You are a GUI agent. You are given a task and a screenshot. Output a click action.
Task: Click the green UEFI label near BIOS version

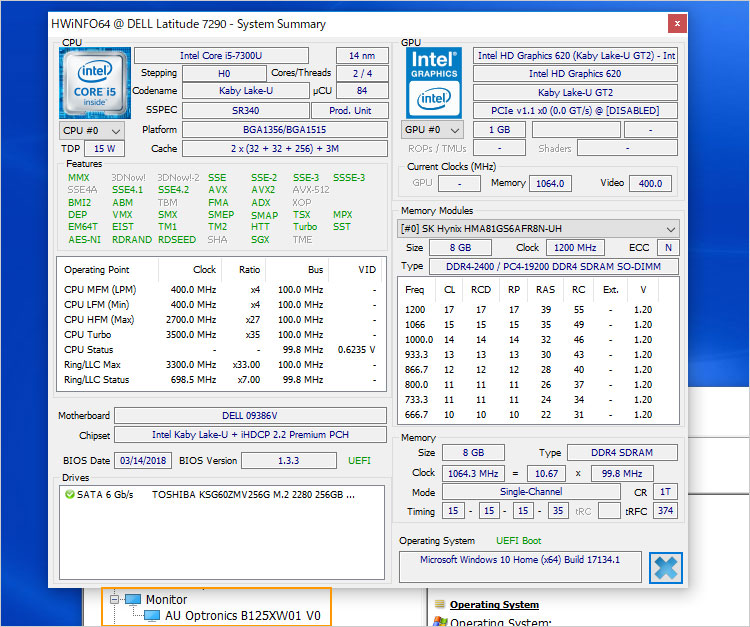point(359,461)
